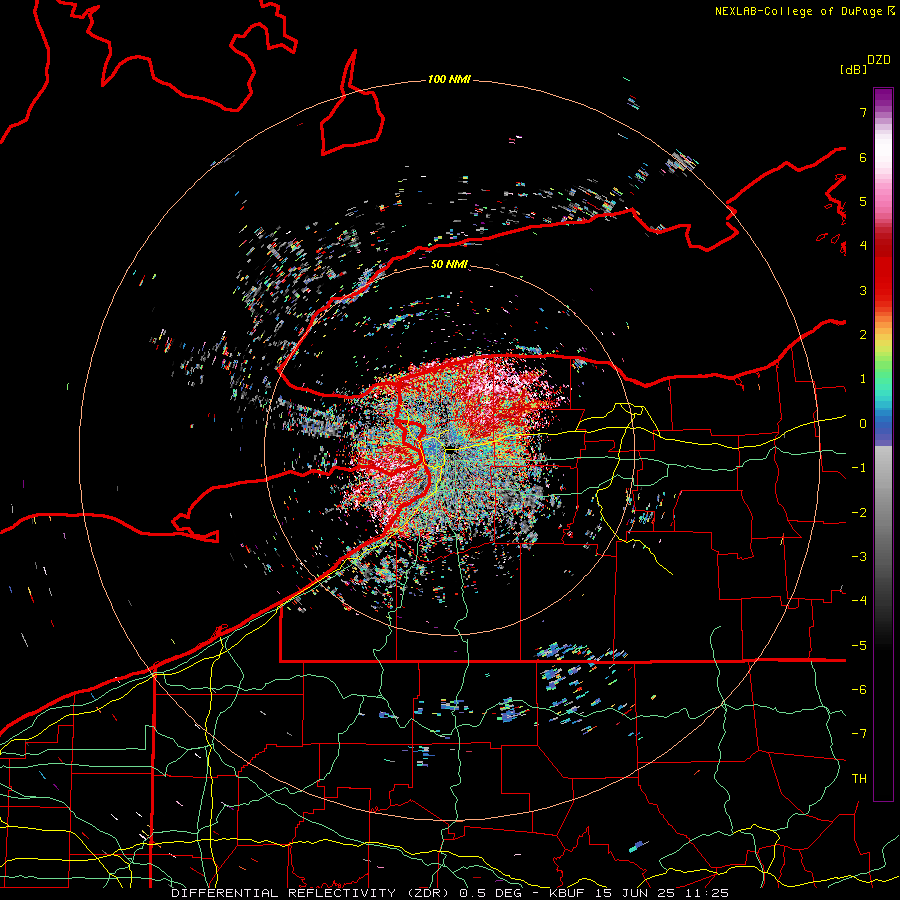Click the '1' value on color scale
900x900 pixels.
(863, 379)
